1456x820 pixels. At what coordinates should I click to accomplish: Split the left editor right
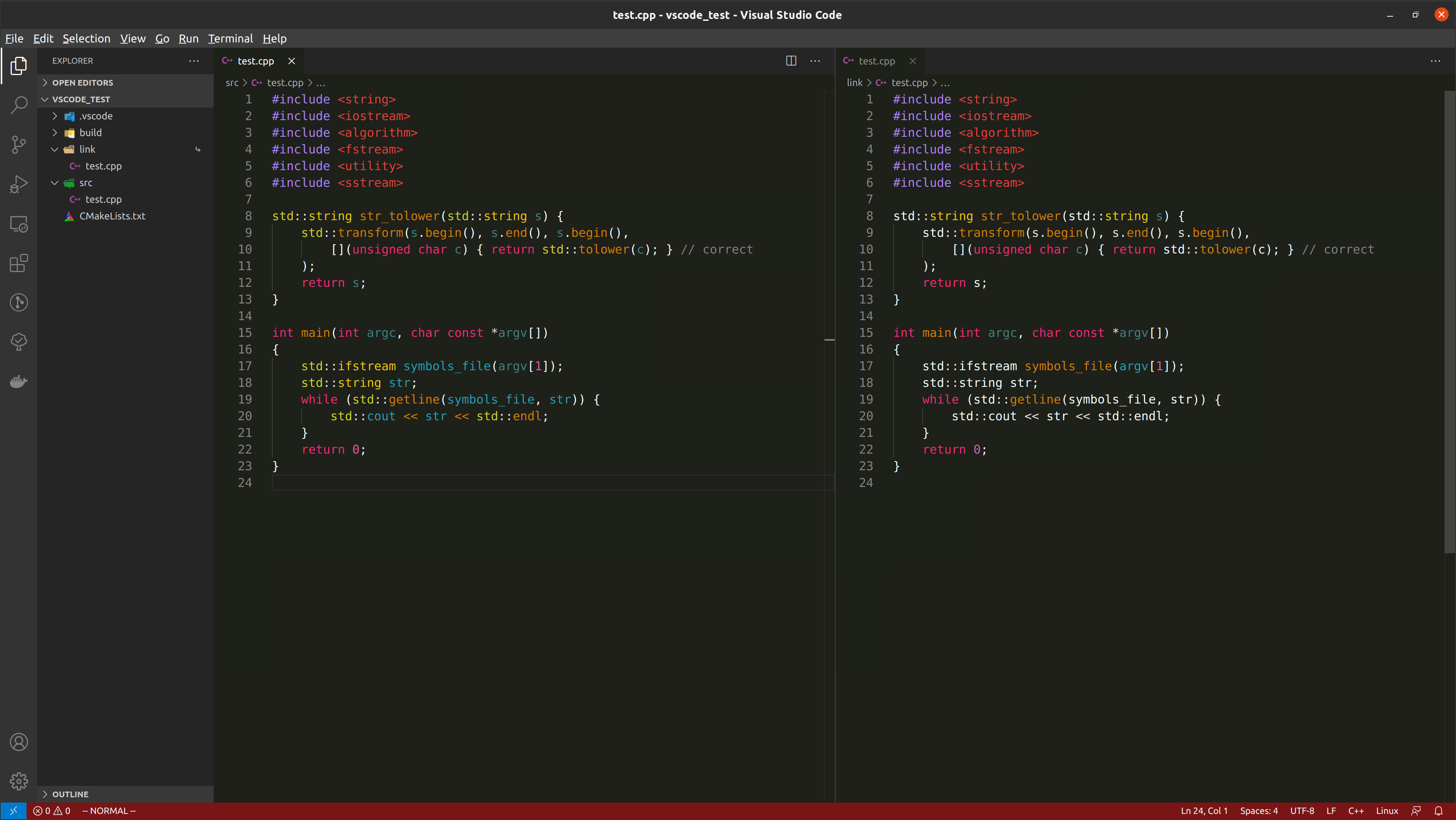coord(791,61)
